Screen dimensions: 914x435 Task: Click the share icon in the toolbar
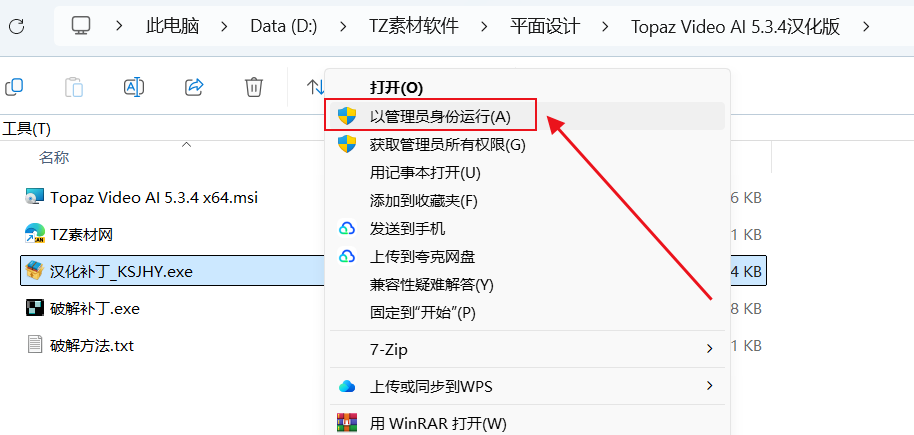[194, 87]
